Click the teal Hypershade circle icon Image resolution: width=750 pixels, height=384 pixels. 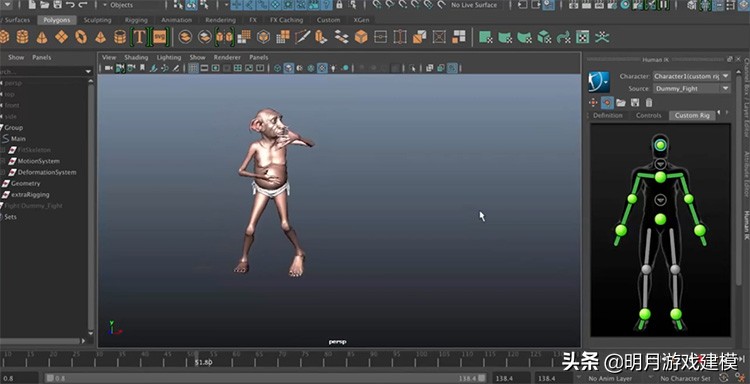point(625,5)
